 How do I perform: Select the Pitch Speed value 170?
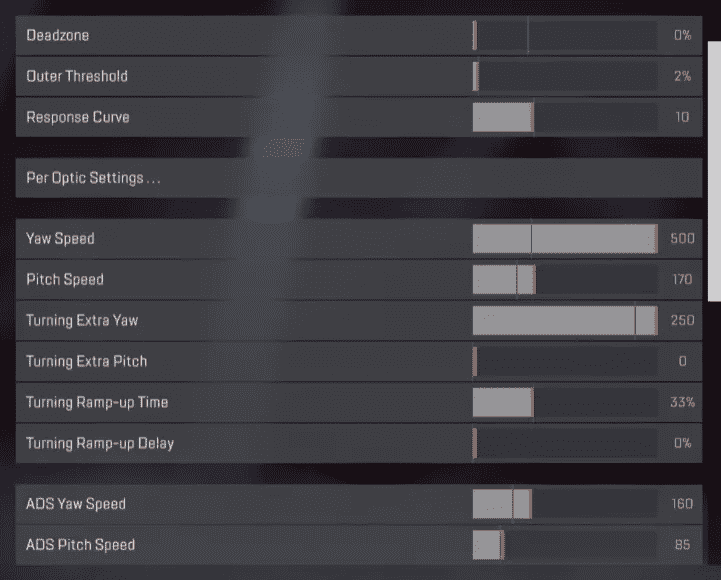[682, 280]
